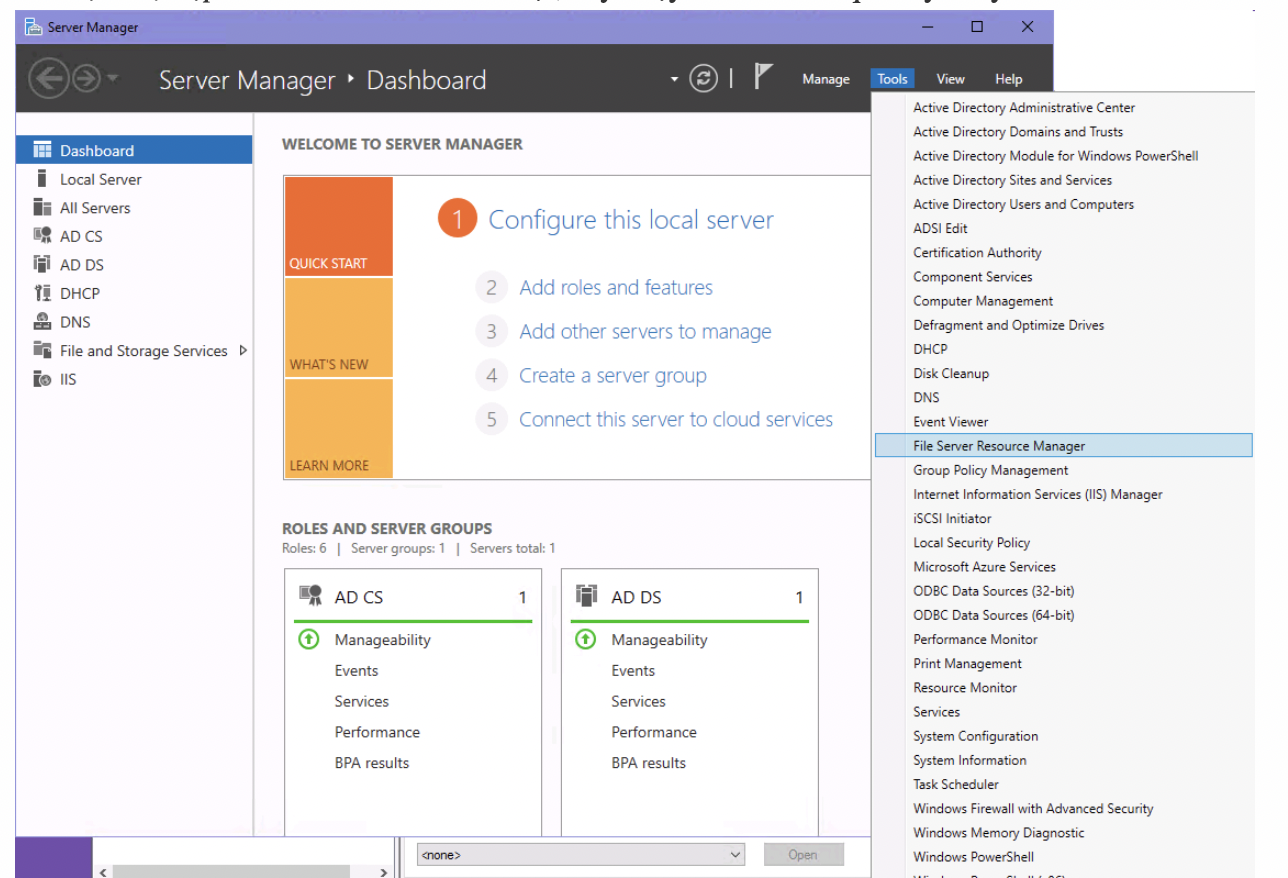Click the All Servers icon
The width and height of the screenshot is (1288, 878).
coord(42,207)
